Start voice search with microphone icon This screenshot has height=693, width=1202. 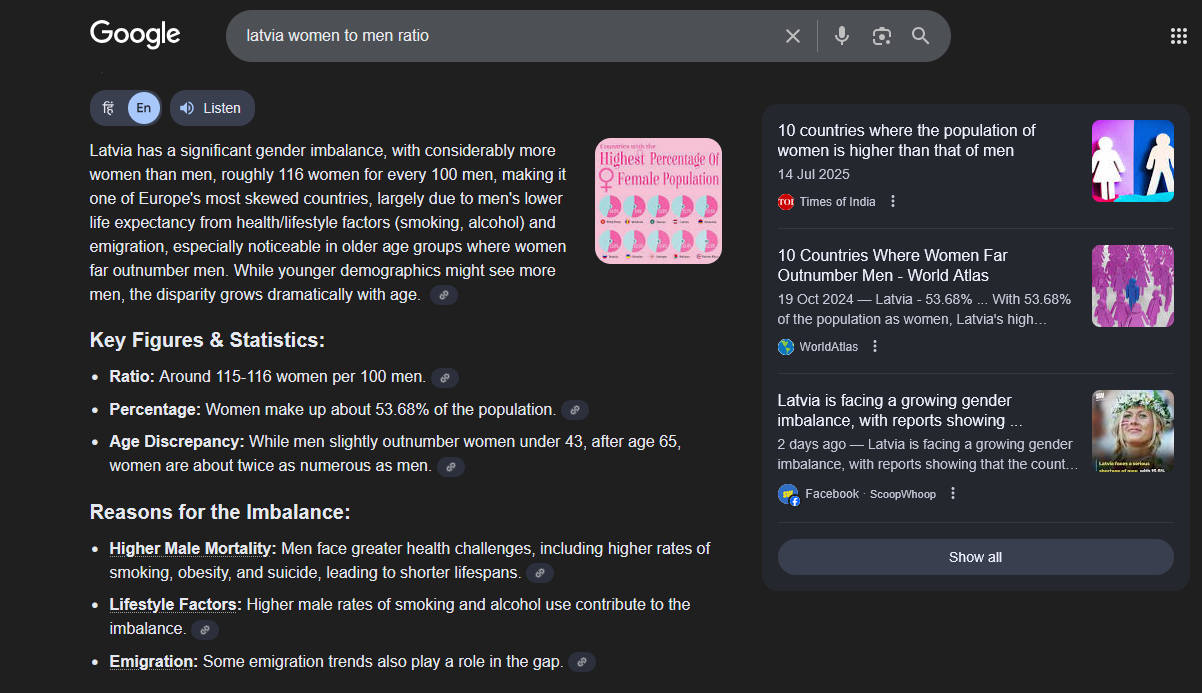tap(842, 36)
